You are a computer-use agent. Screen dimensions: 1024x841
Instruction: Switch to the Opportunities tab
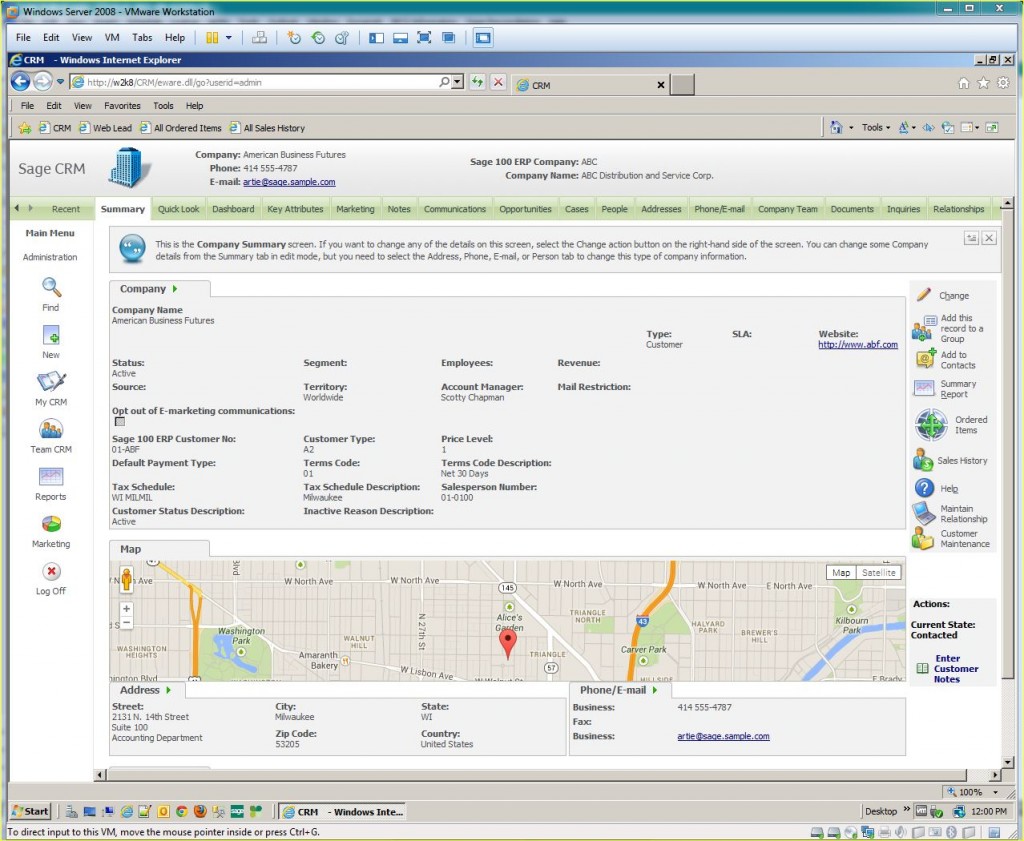click(525, 209)
